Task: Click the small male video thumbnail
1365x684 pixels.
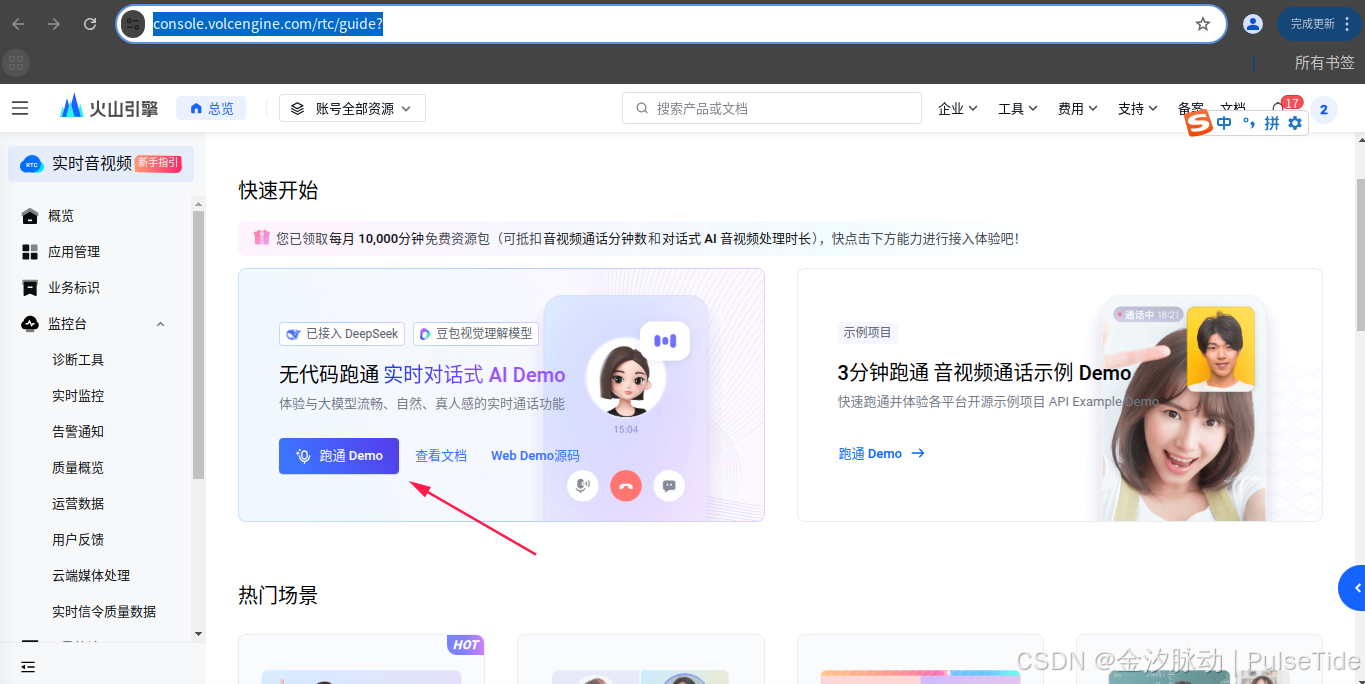Action: tap(1220, 349)
